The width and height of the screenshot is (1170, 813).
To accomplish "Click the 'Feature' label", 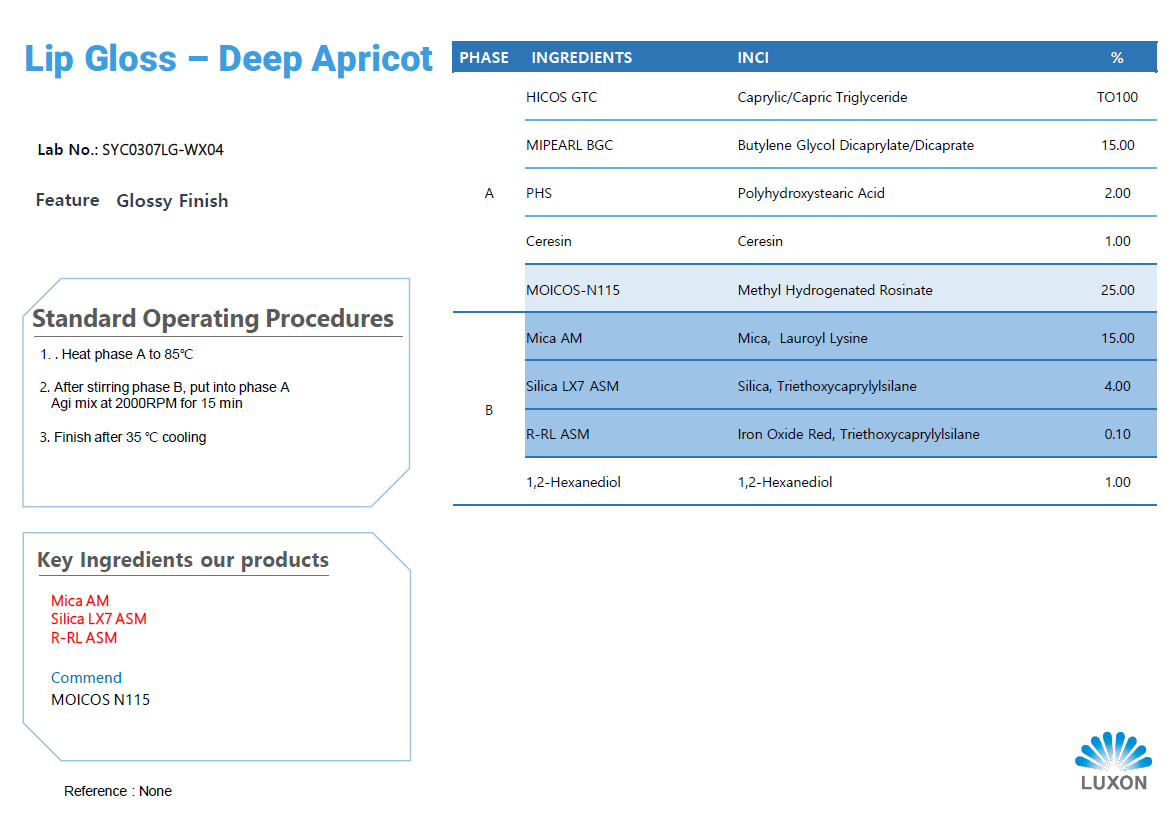I will coord(67,200).
